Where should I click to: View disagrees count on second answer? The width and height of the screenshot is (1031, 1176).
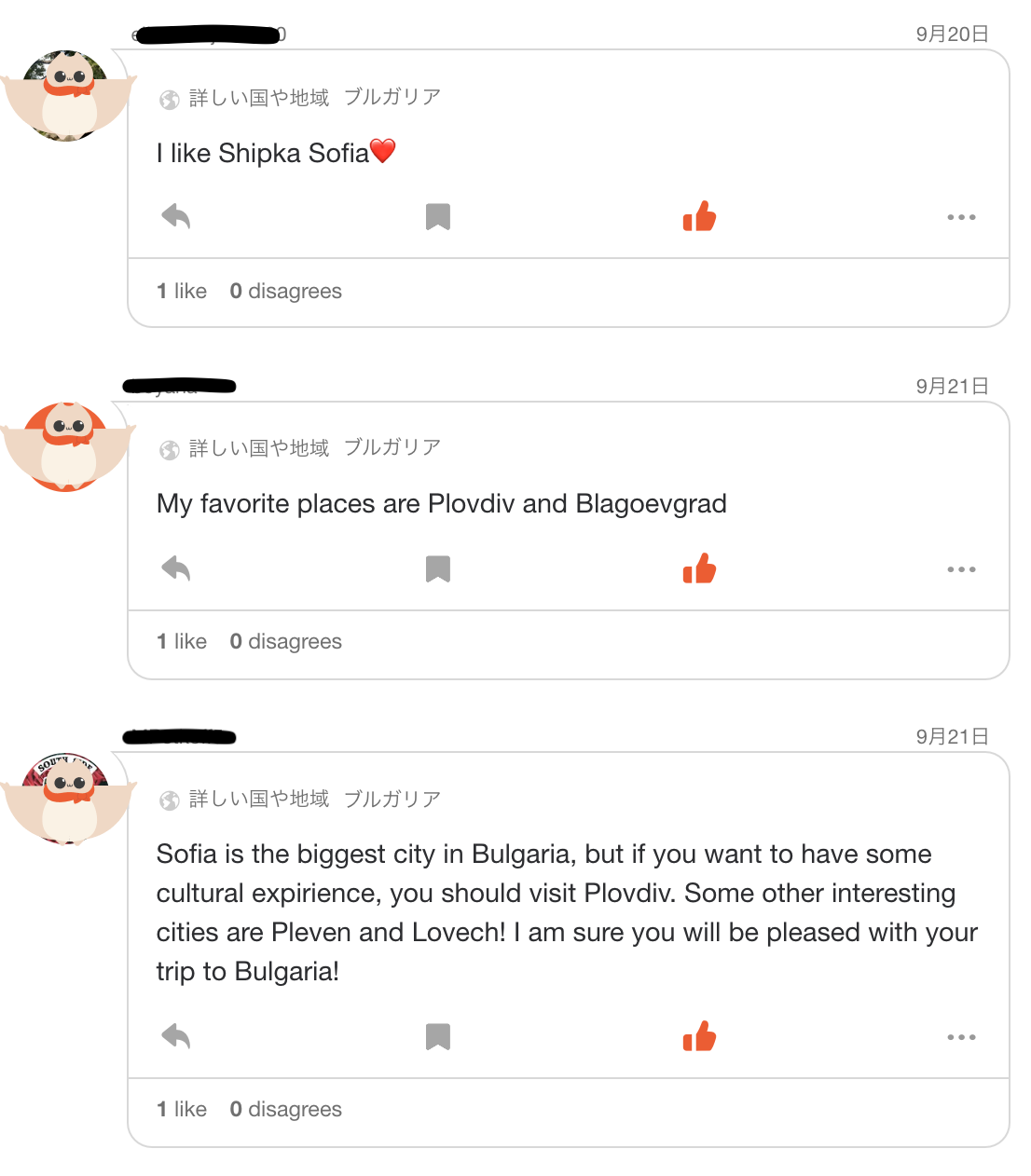coord(285,641)
